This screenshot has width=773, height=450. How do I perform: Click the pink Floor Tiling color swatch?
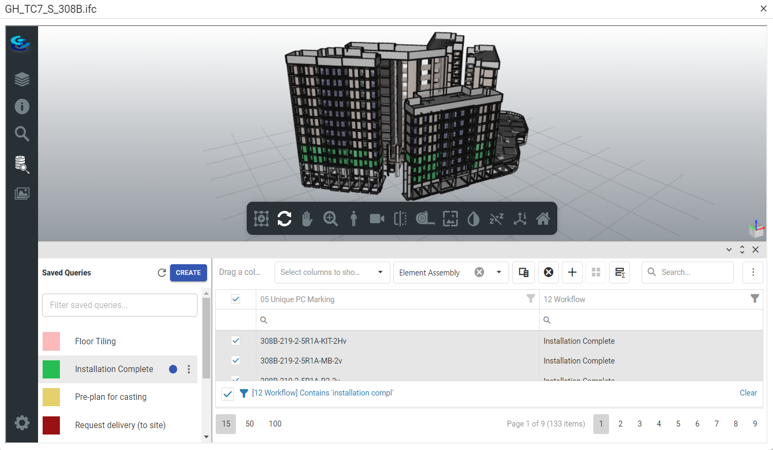click(x=51, y=341)
